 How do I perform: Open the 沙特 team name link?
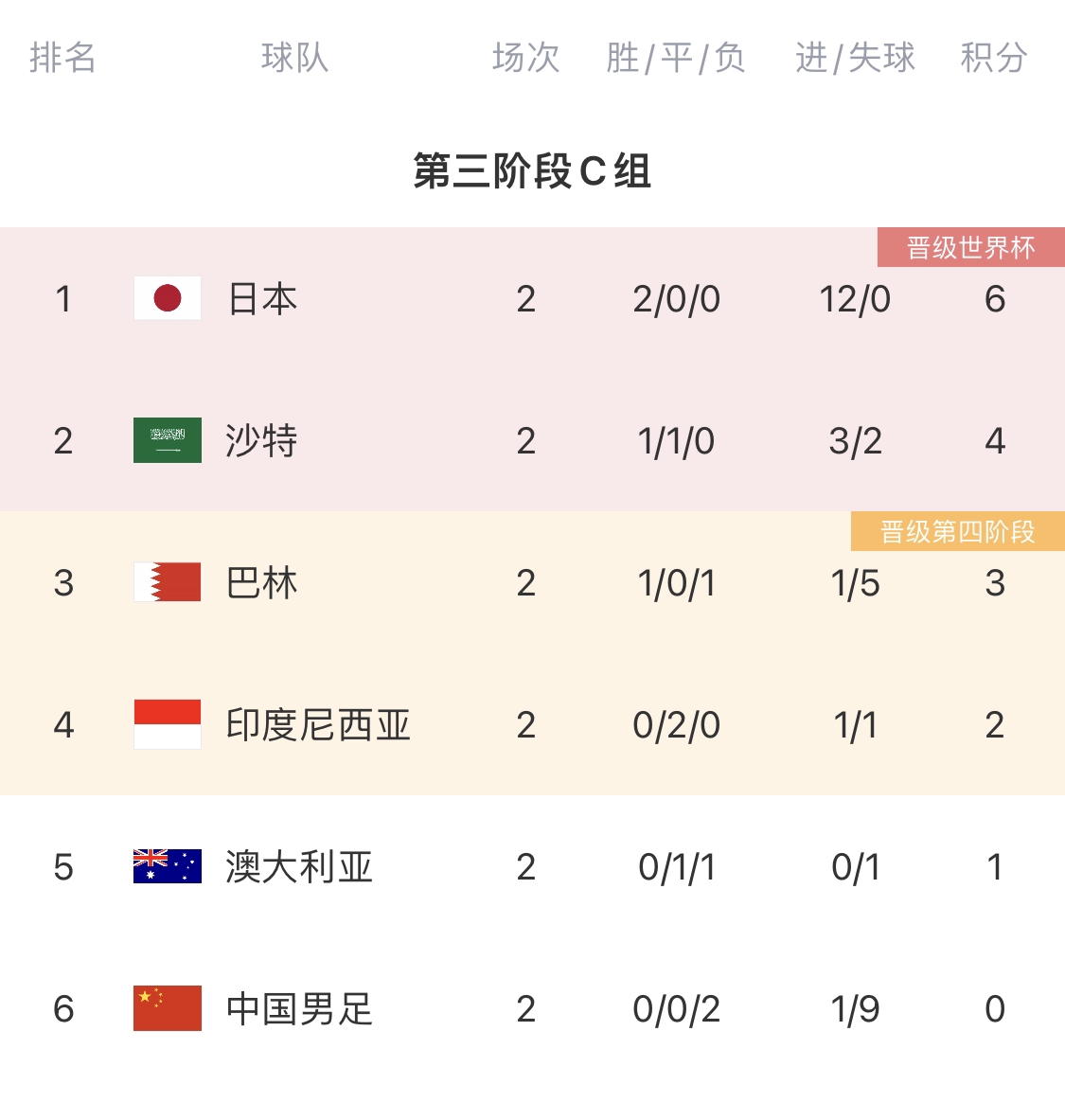[x=262, y=441]
